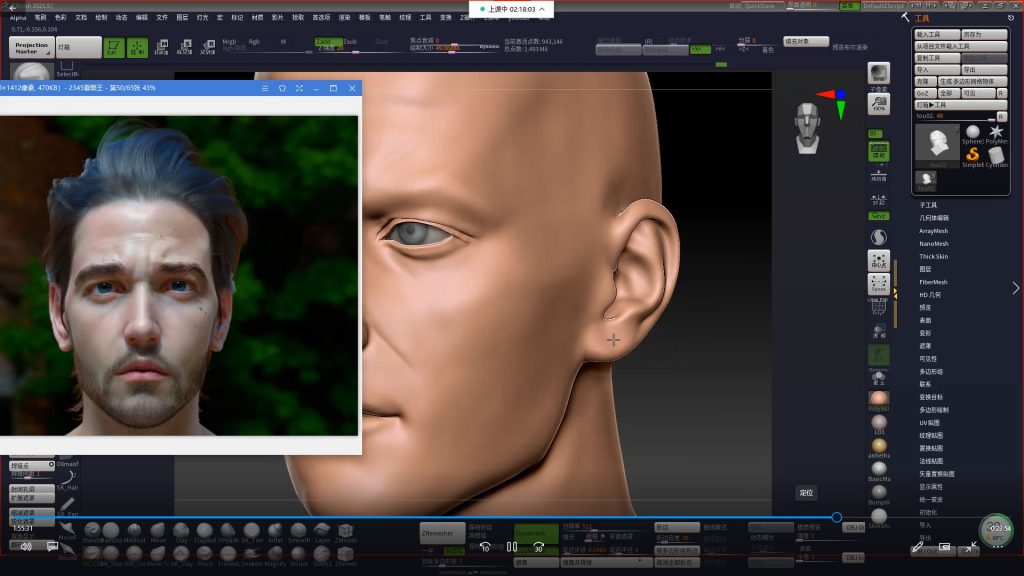This screenshot has height=576, width=1024.
Task: Click the video progress bar handle
Action: click(837, 517)
